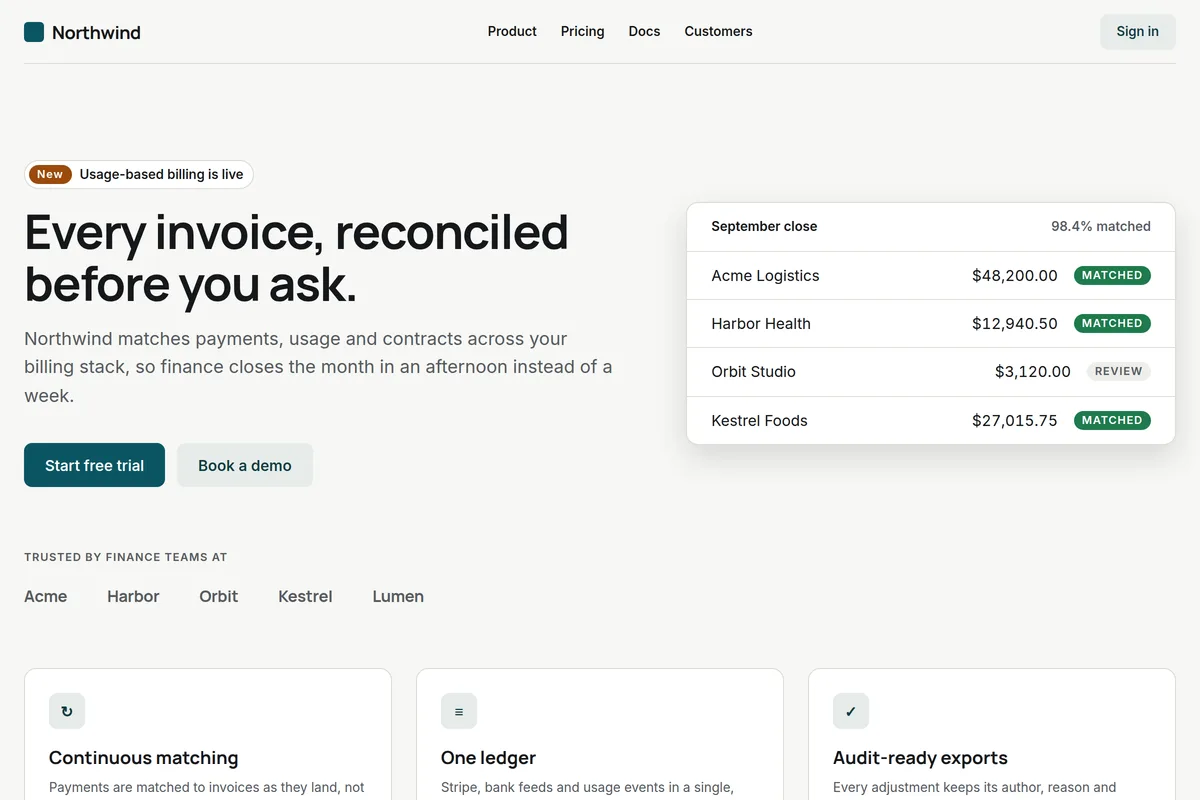Open the Product menu item
The height and width of the screenshot is (800, 1200).
(512, 31)
